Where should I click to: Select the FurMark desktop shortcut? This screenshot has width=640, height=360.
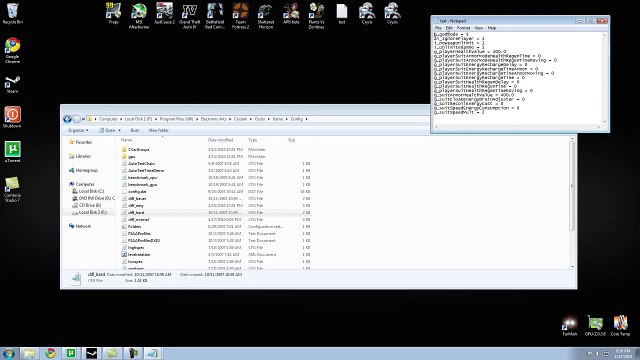570,325
